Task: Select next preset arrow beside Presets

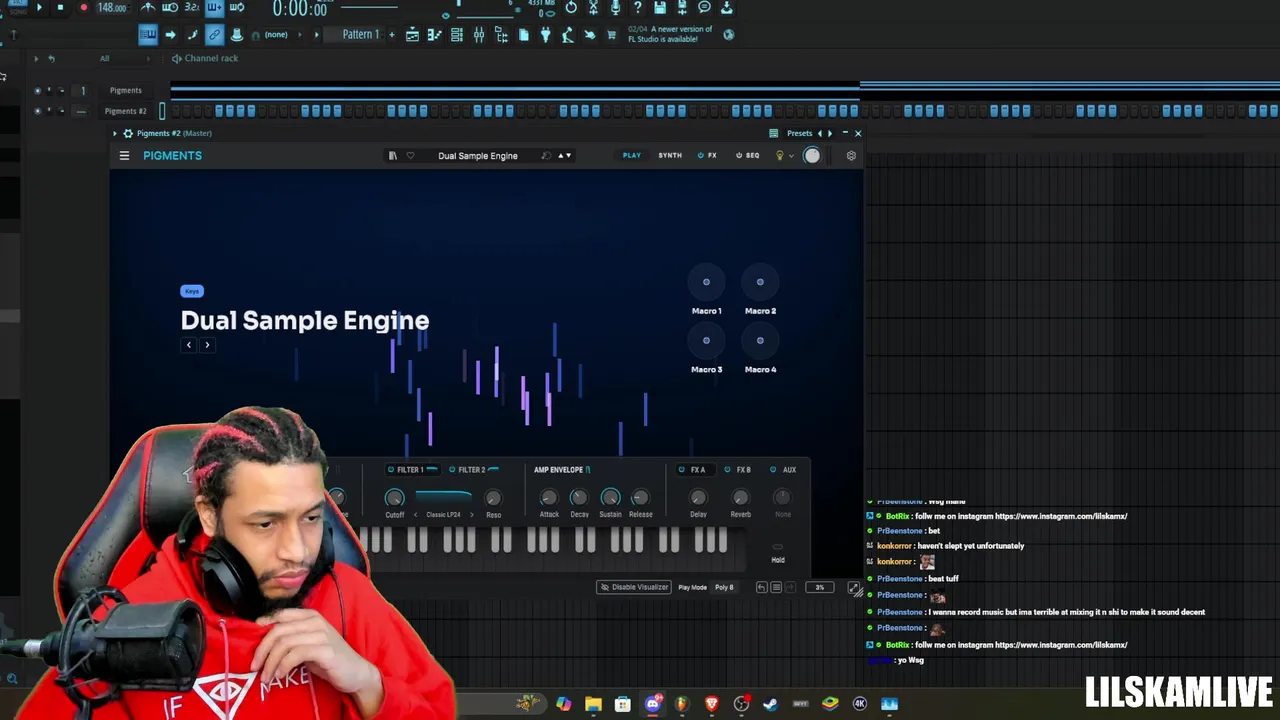Action: click(x=829, y=133)
